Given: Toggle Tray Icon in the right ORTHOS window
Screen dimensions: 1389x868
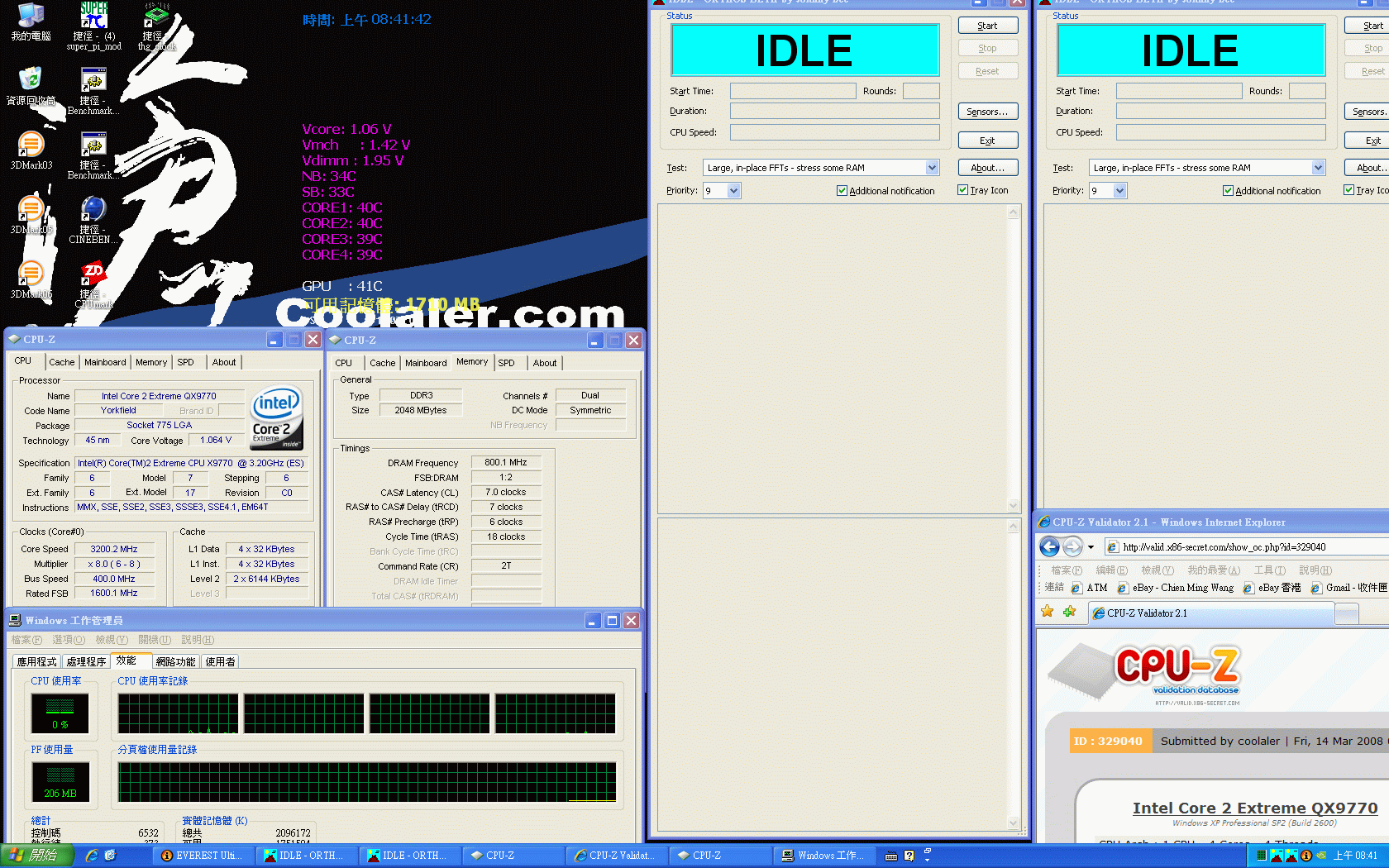Looking at the screenshot, I should tap(1366, 190).
